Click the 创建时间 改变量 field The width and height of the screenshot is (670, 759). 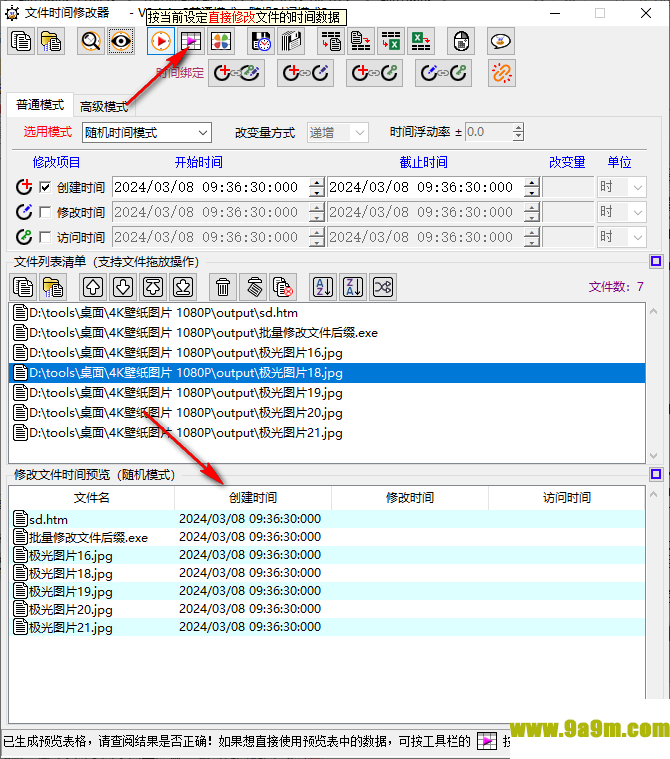[x=568, y=187]
